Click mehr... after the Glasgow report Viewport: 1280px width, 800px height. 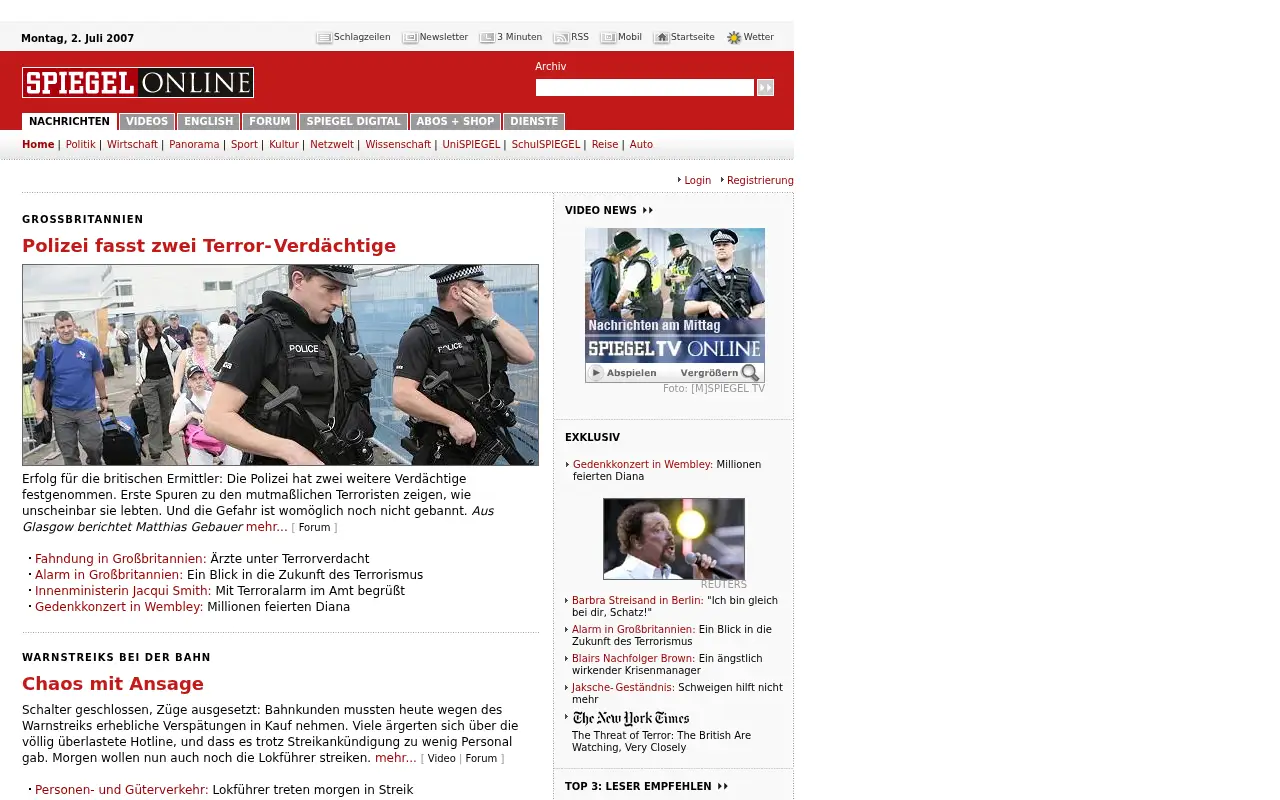[267, 527]
